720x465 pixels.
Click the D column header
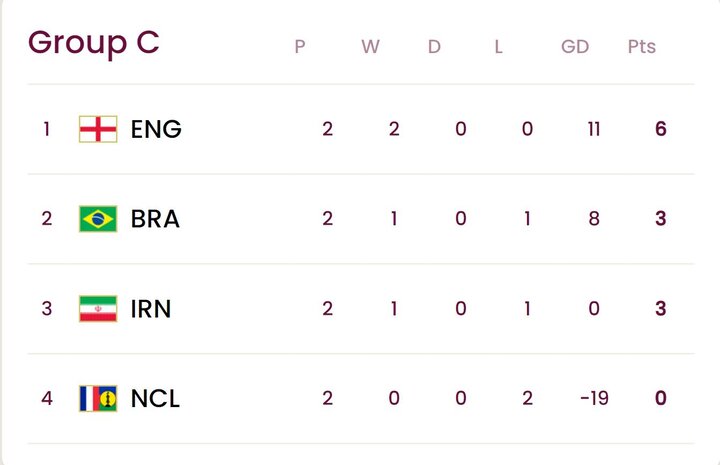click(x=434, y=47)
